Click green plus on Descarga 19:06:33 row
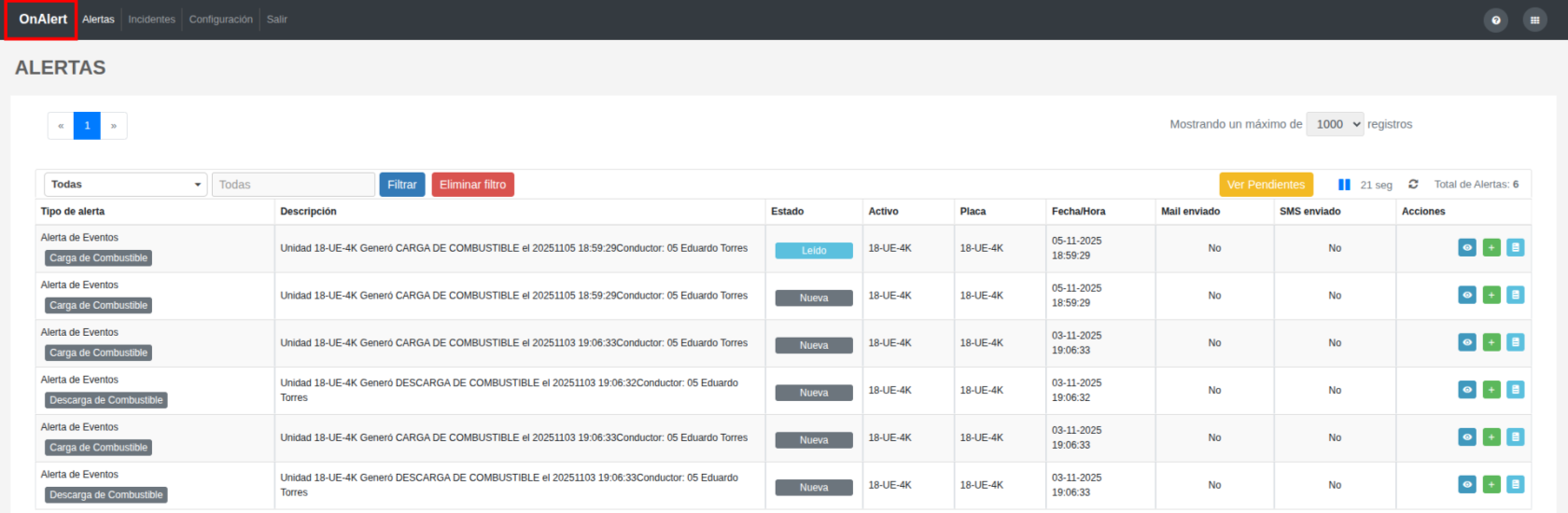 tap(1491, 485)
